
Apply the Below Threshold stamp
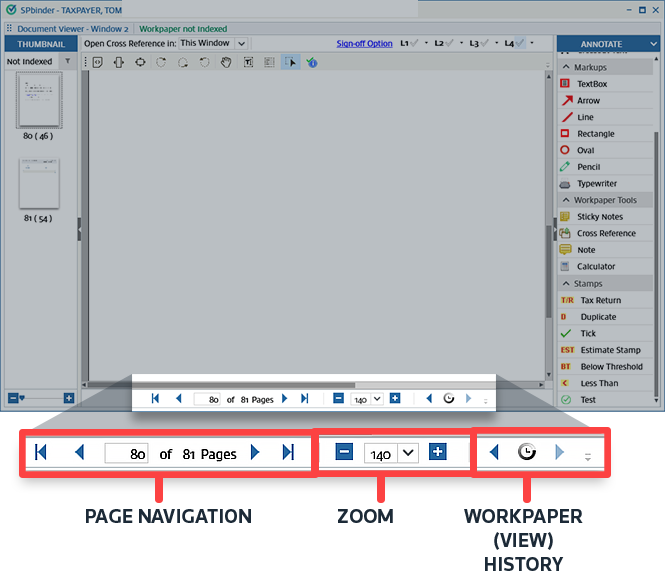pos(606,366)
